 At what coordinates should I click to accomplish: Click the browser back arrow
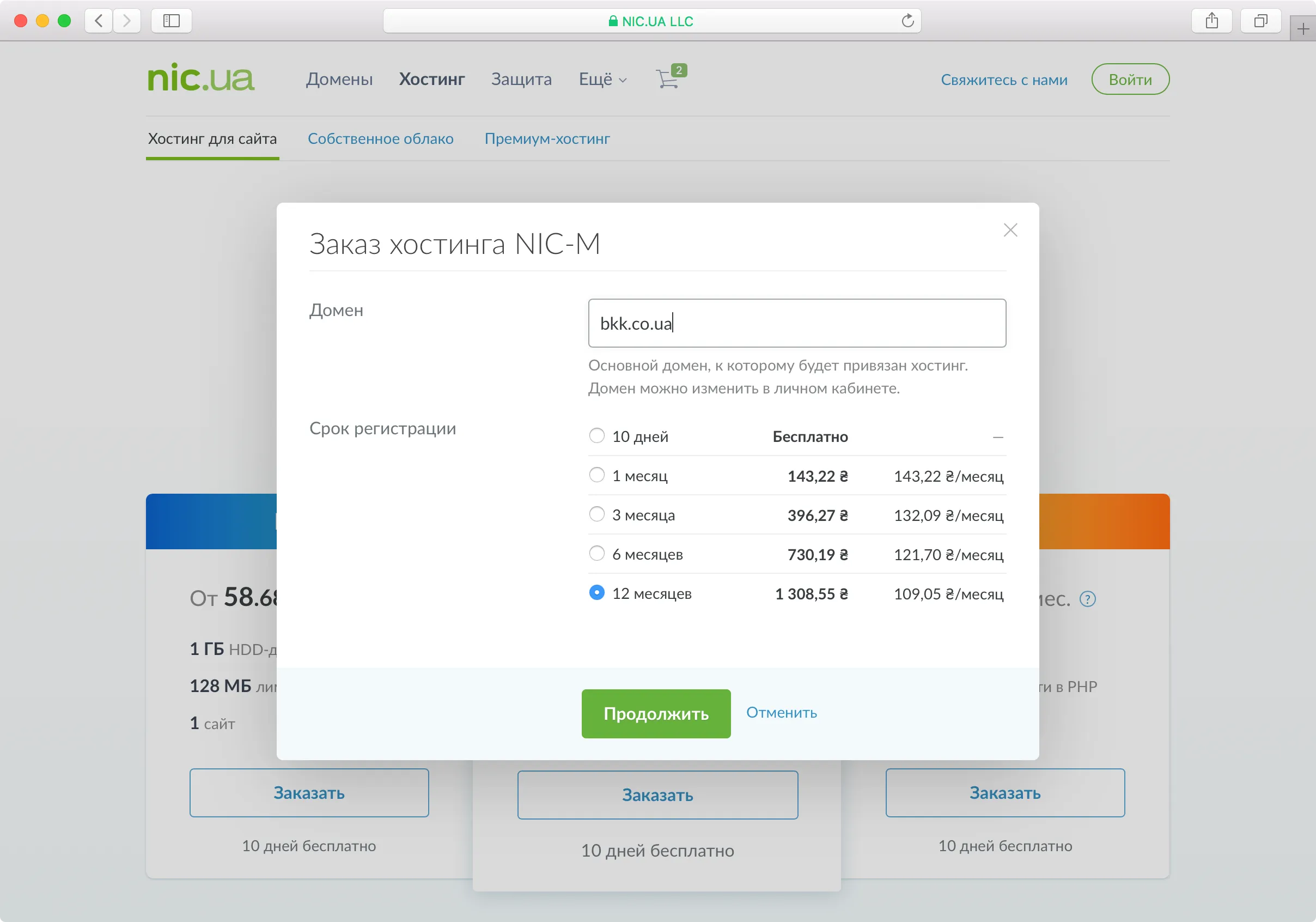tap(99, 21)
